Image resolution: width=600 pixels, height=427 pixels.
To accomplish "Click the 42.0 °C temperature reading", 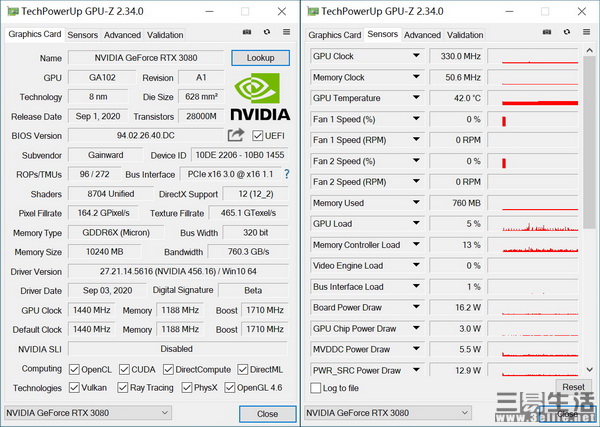I will (x=456, y=98).
